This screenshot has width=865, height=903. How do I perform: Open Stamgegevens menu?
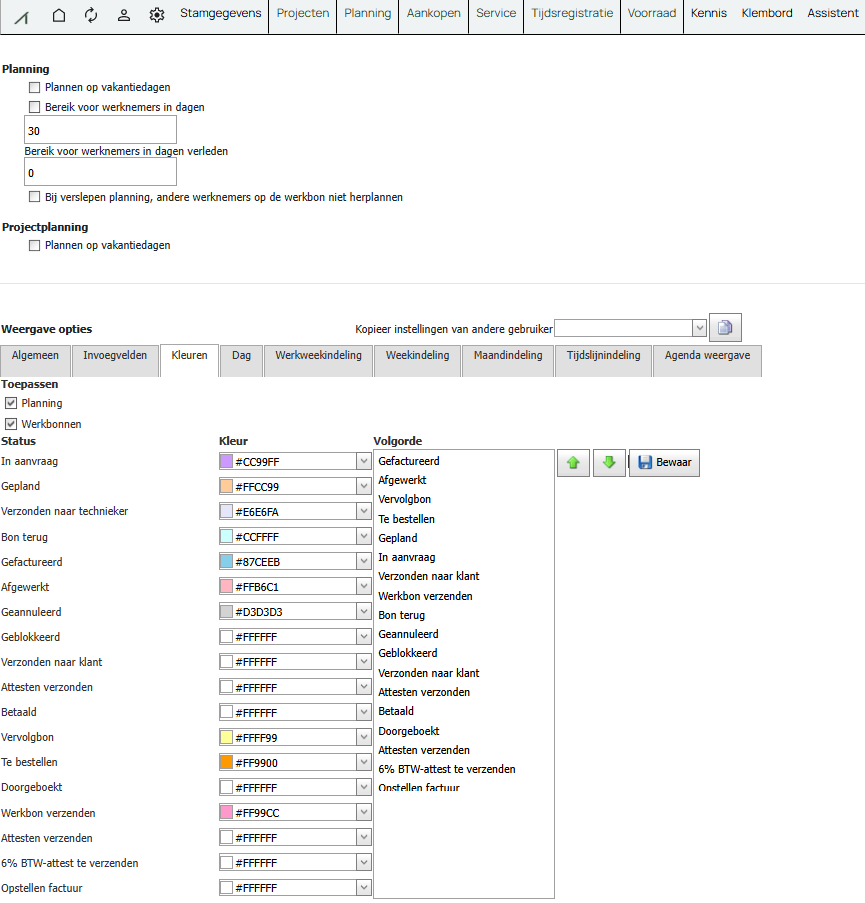coord(221,13)
